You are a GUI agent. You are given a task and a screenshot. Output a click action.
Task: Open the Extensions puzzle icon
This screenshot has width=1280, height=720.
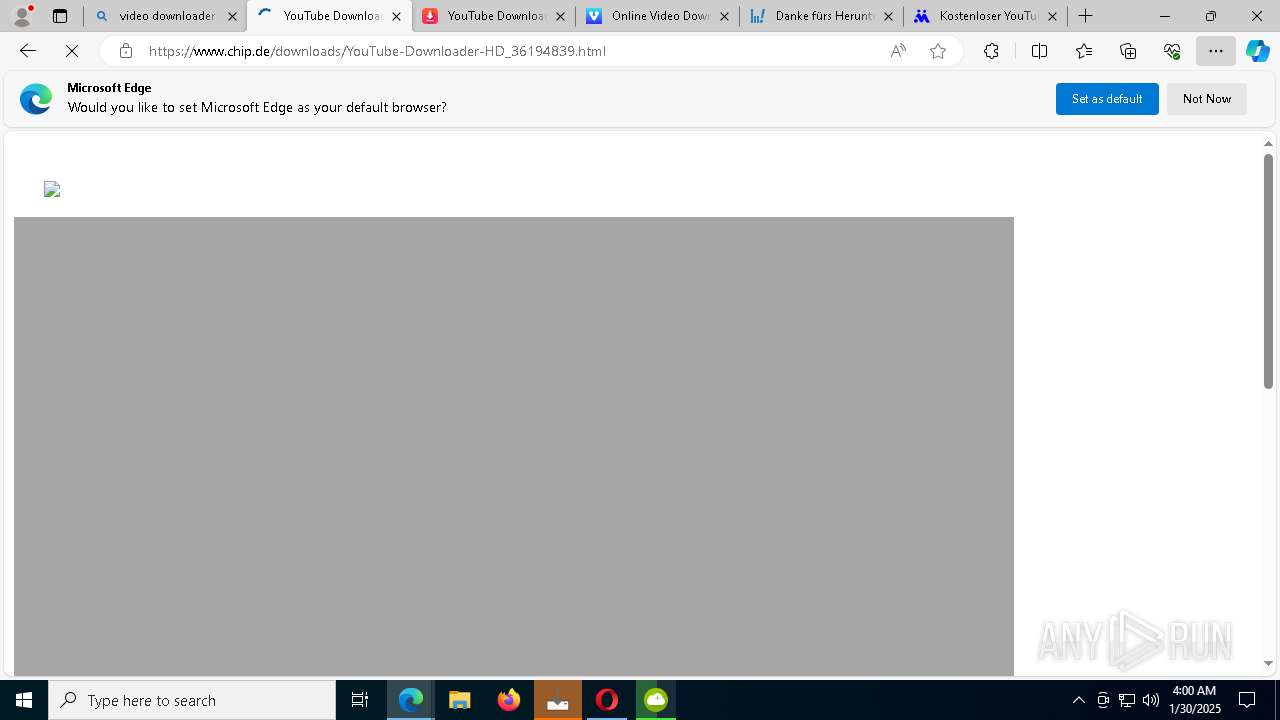coord(991,51)
